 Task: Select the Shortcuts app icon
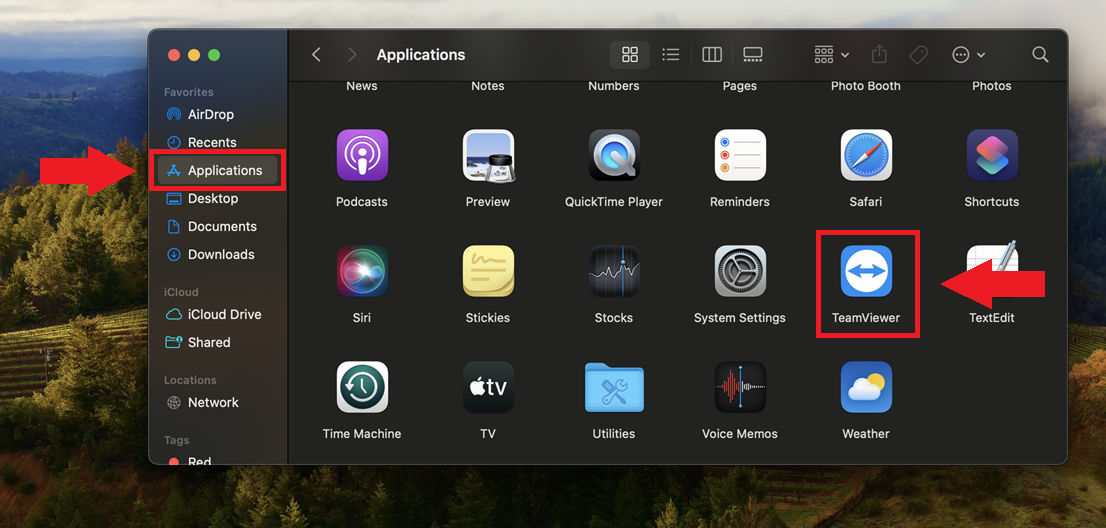click(992, 155)
